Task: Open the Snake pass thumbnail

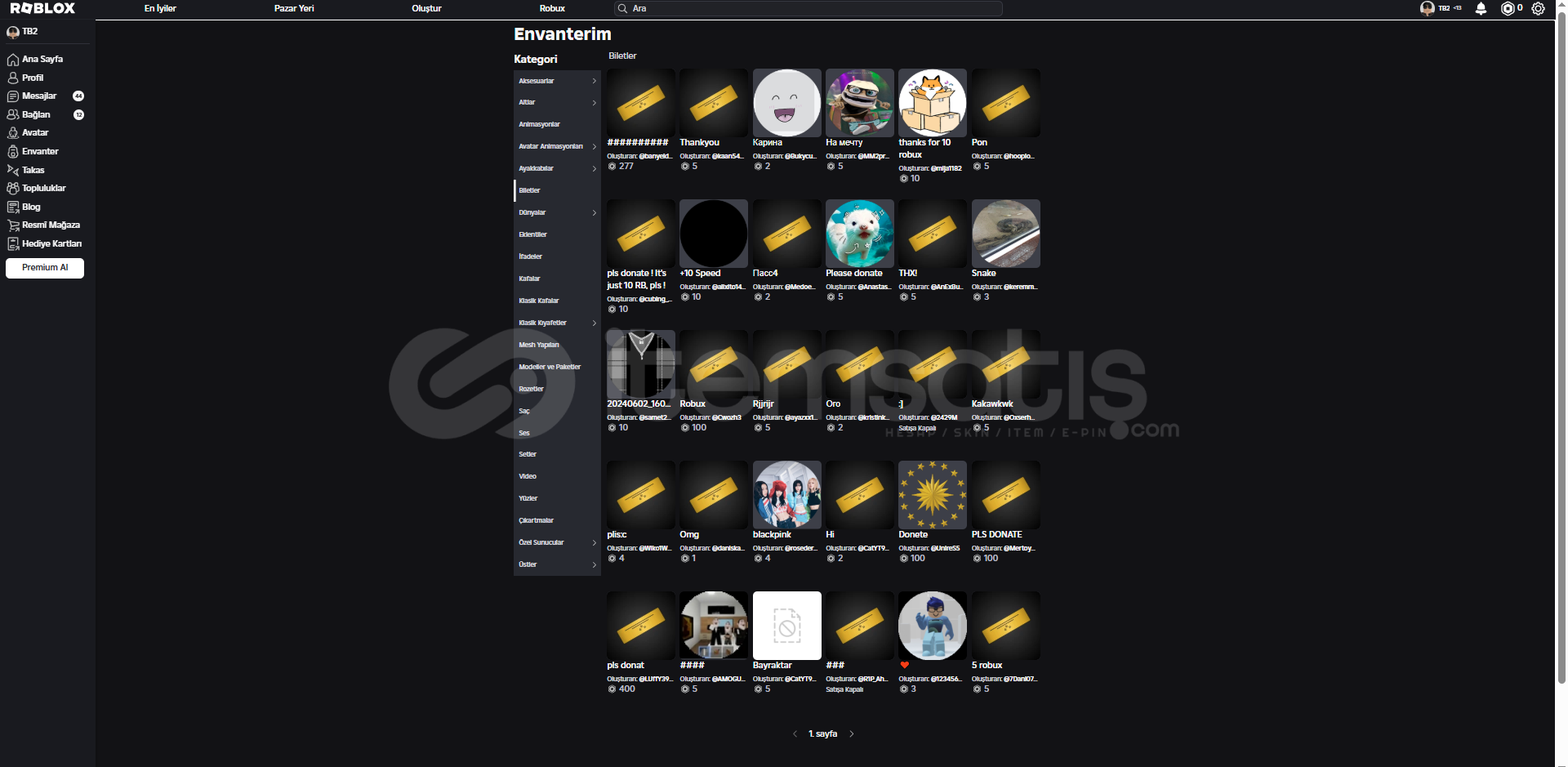Action: 1006,234
